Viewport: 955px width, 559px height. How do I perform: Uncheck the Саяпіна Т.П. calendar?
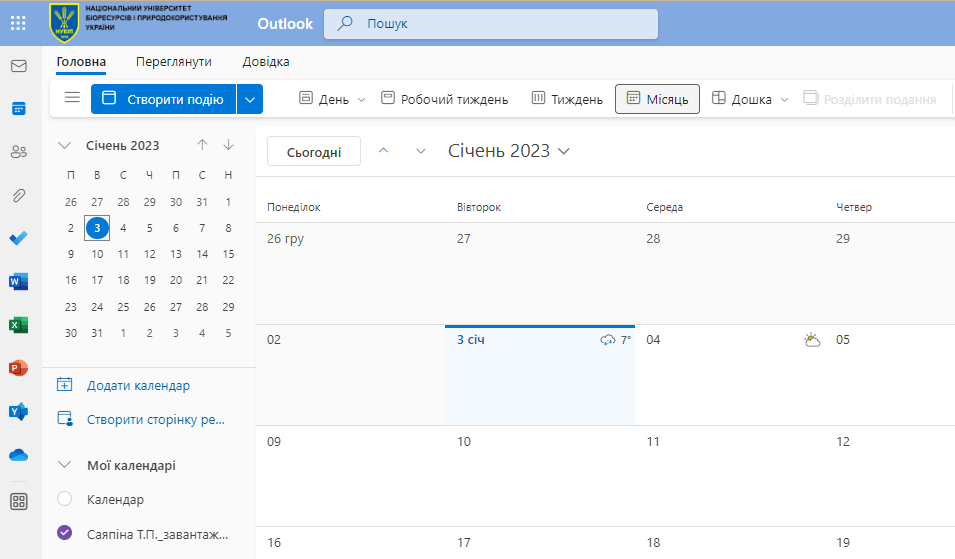65,533
